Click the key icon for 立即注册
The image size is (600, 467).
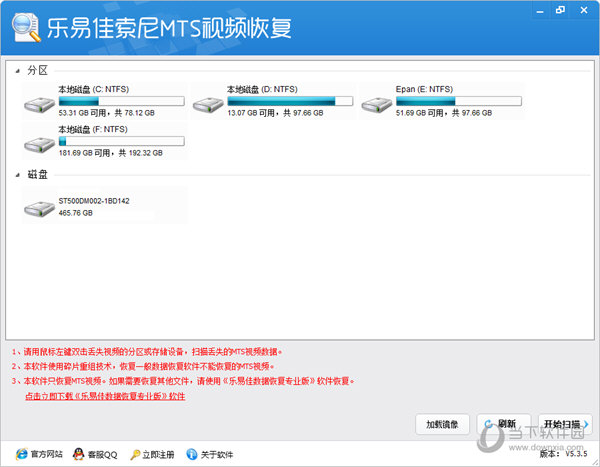135,454
